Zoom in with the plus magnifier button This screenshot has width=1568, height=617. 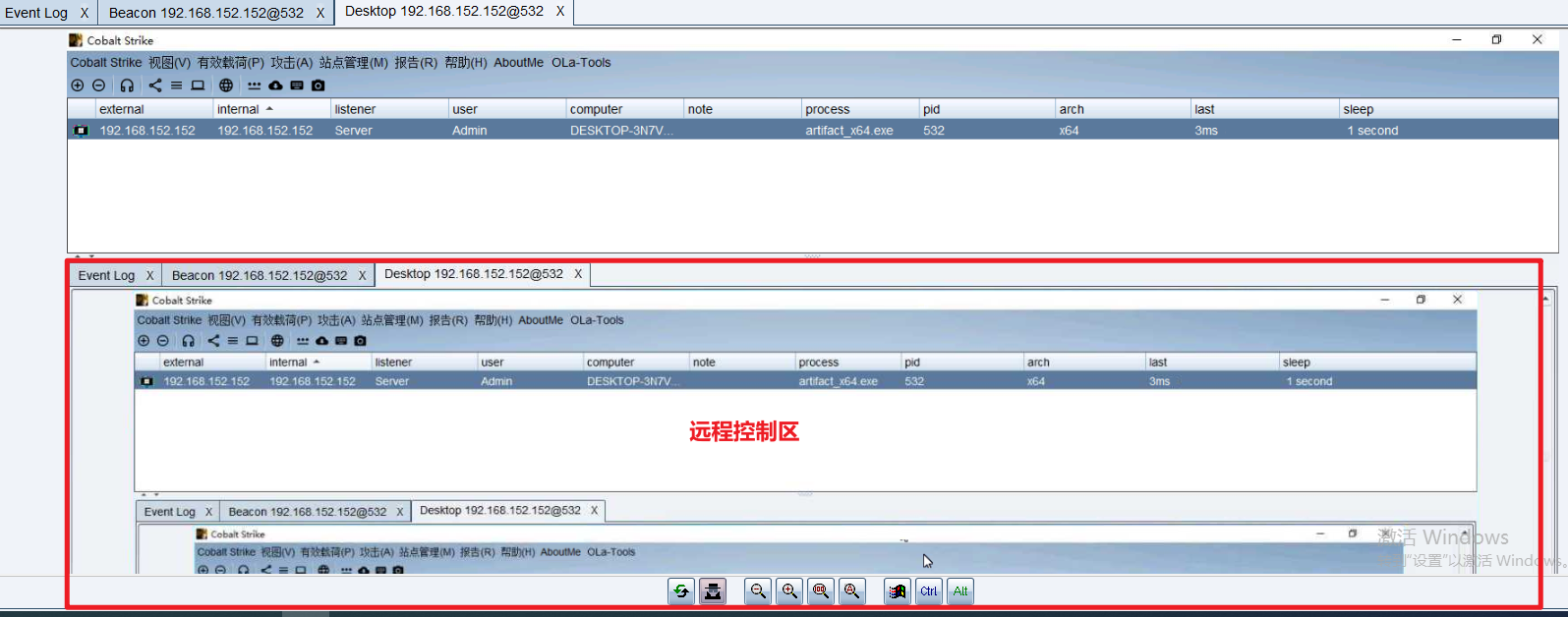point(789,591)
